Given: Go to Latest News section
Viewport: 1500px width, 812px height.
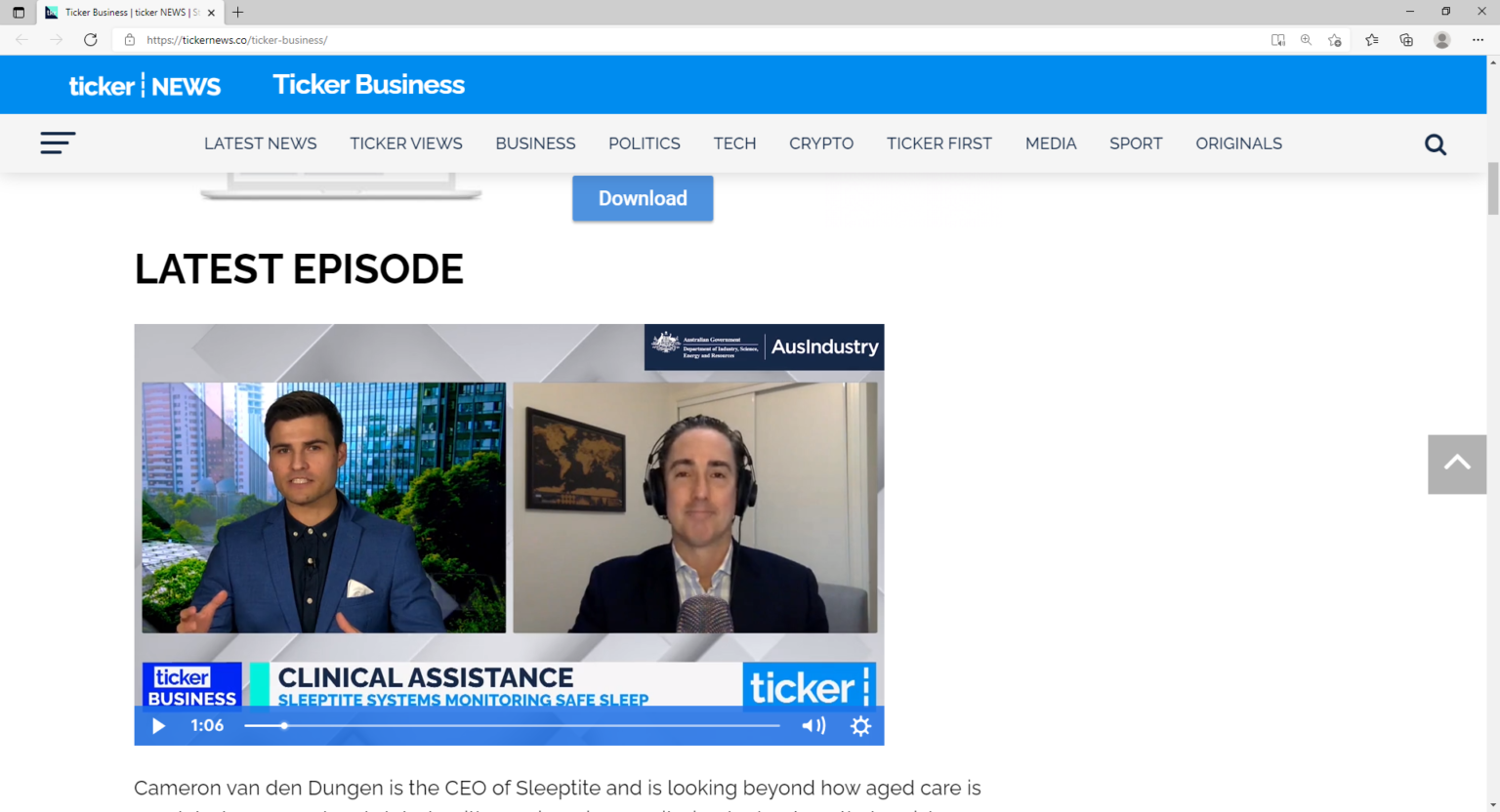Looking at the screenshot, I should [x=261, y=143].
